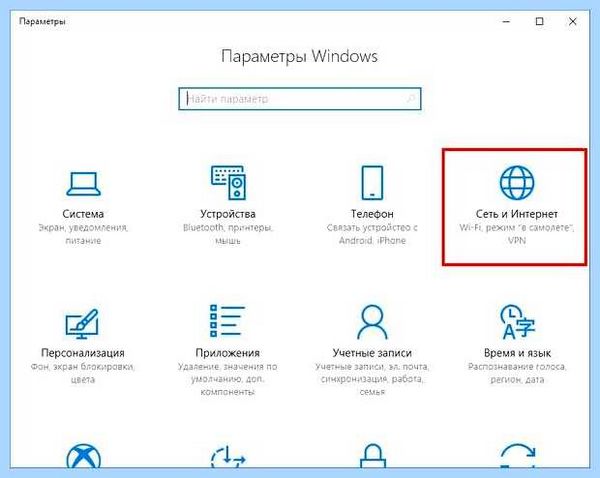Select the Телефон phone icon

tap(372, 183)
